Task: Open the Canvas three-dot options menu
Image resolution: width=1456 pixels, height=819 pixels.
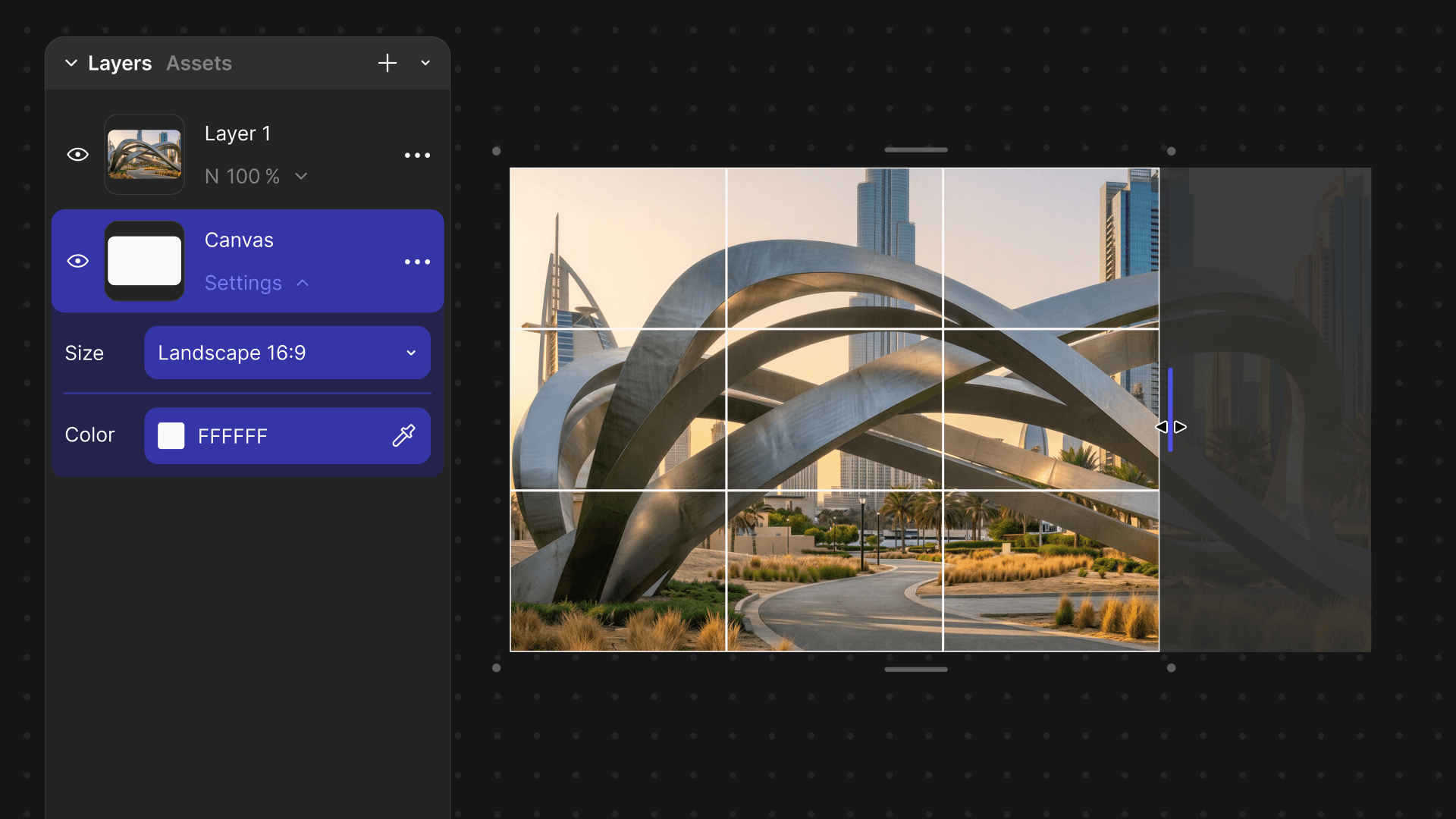Action: 417,262
